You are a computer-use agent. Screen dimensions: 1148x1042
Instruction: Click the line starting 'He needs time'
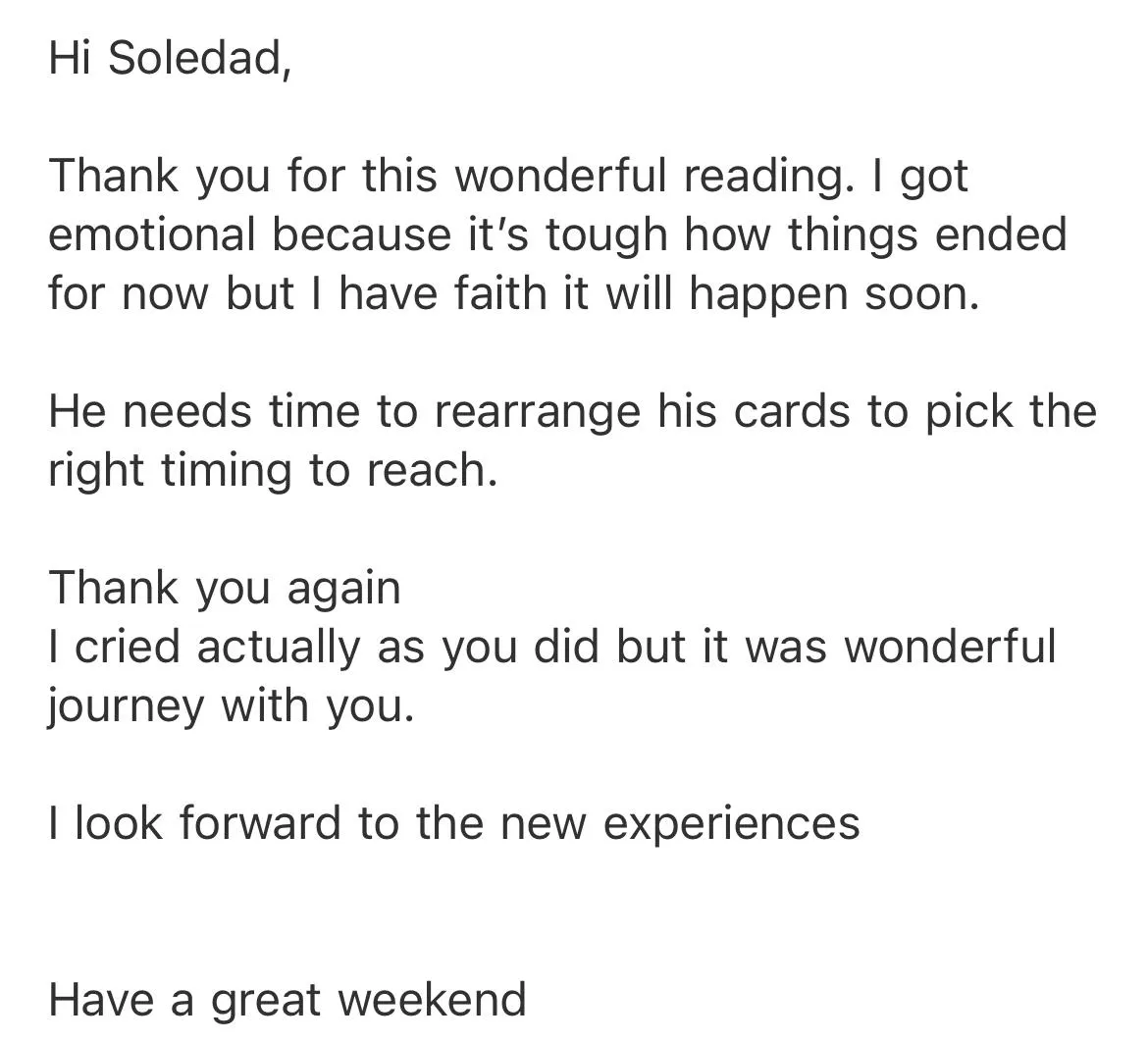573,411
